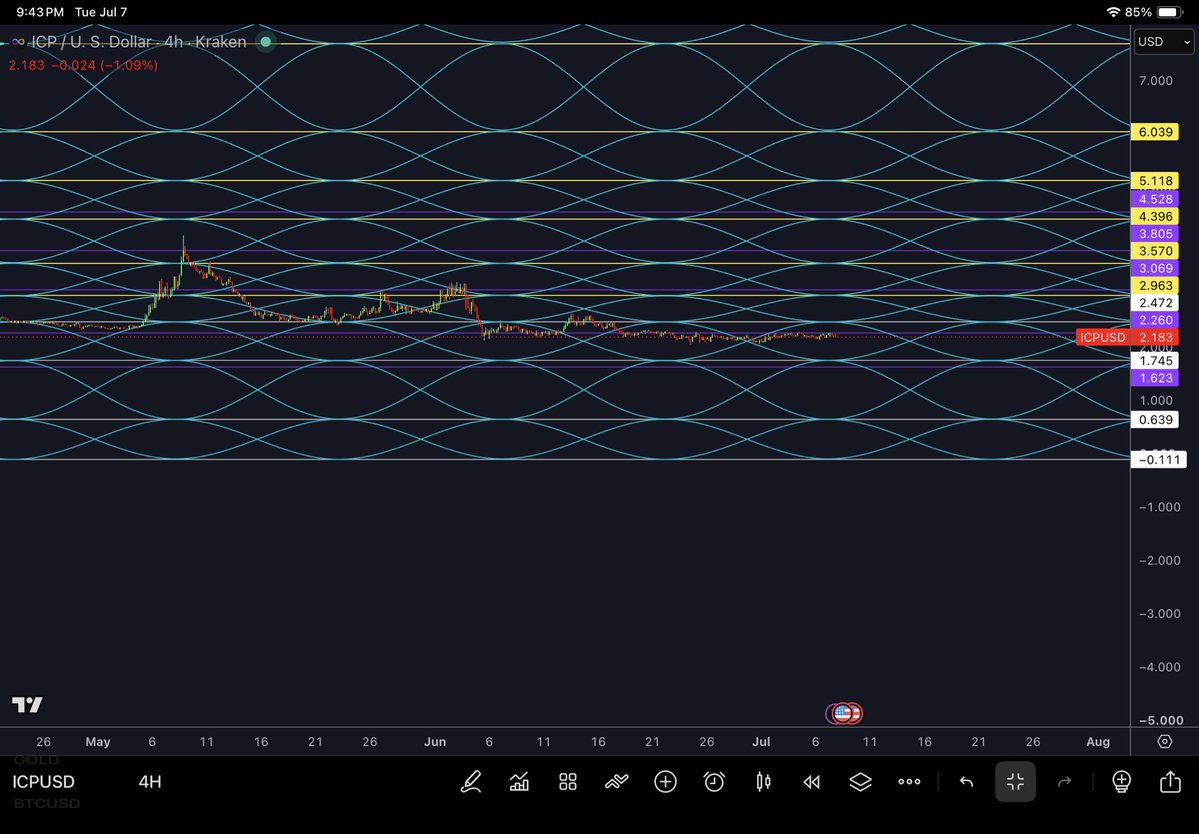Screen dimensions: 1199x834
Task: Tap the 7.000 price axis value
Action: click(1155, 80)
